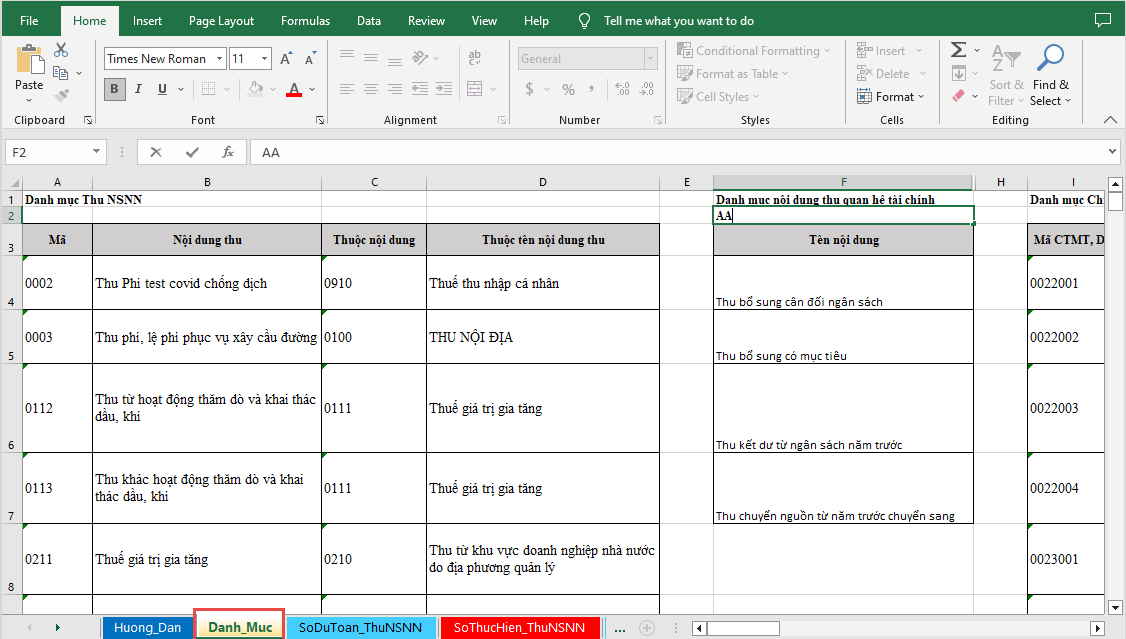Expand the font name dropdown
Image resolution: width=1126 pixels, height=639 pixels.
click(x=217, y=59)
